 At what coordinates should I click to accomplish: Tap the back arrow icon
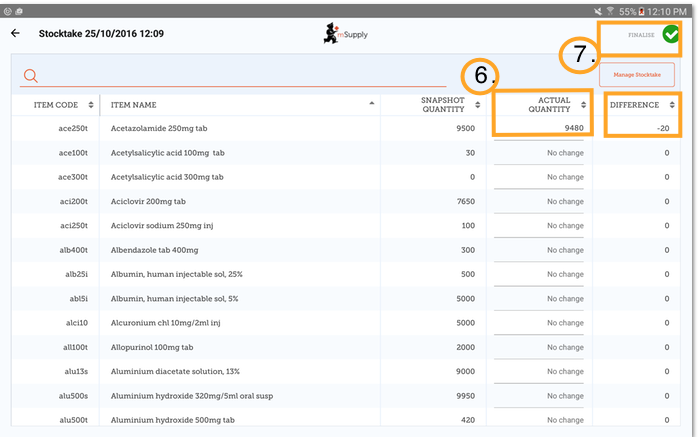click(15, 33)
